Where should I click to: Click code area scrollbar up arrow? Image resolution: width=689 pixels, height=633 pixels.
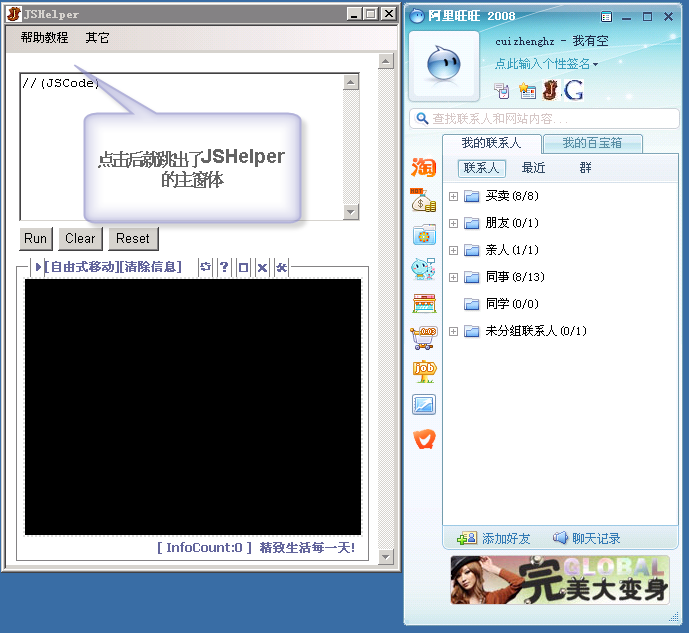[351, 82]
